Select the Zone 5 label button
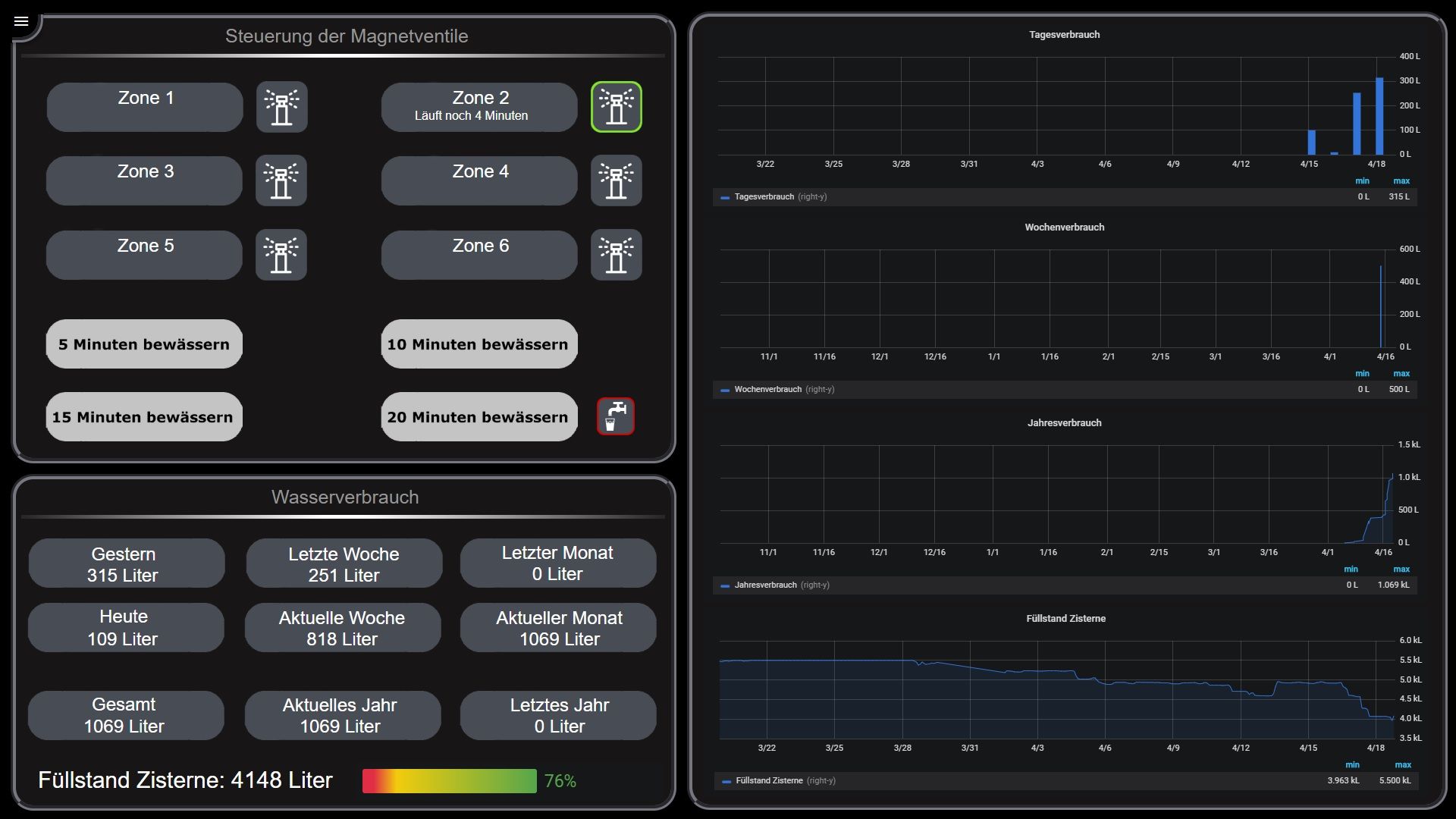1456x819 pixels. tap(145, 255)
